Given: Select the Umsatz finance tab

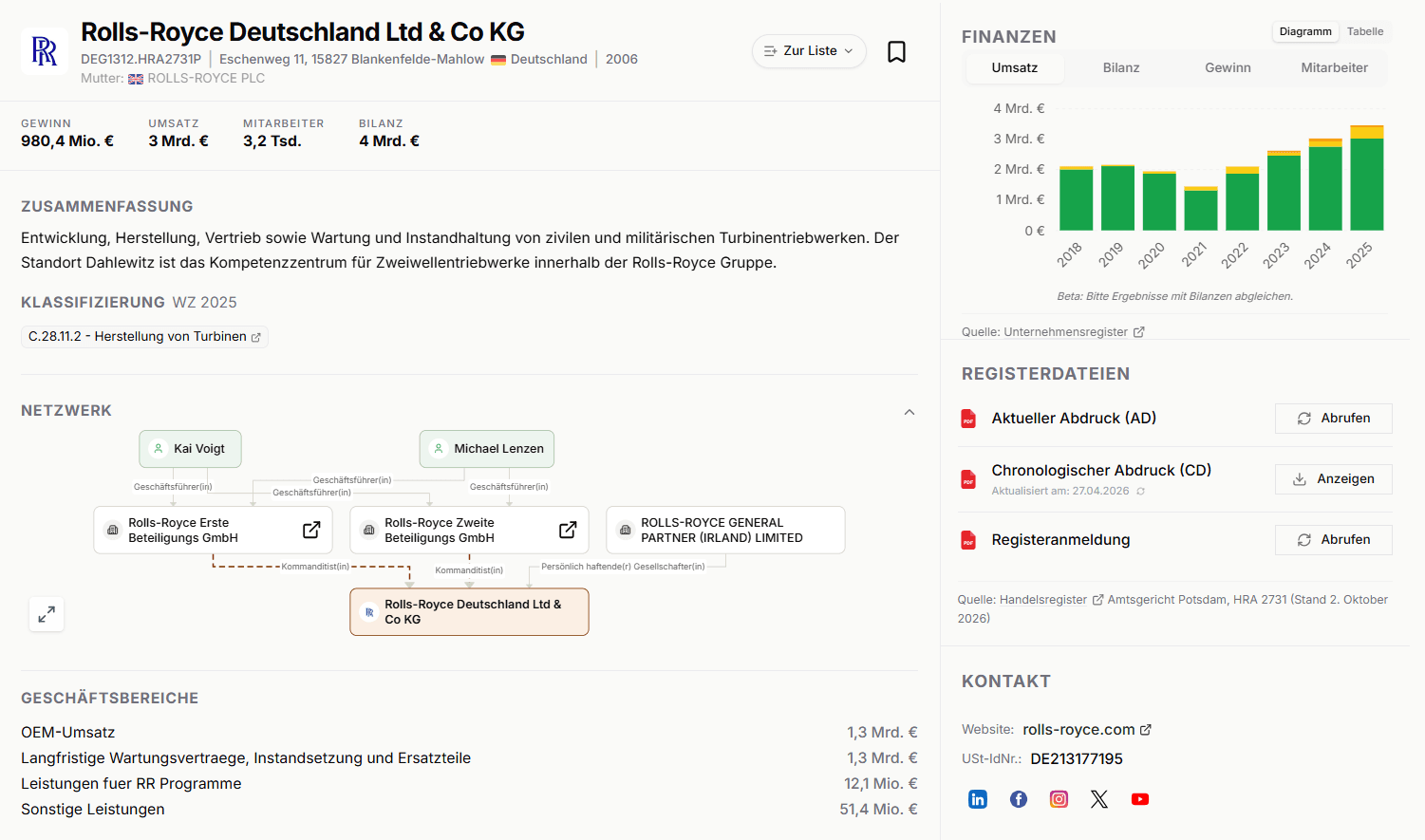Looking at the screenshot, I should click(1015, 68).
